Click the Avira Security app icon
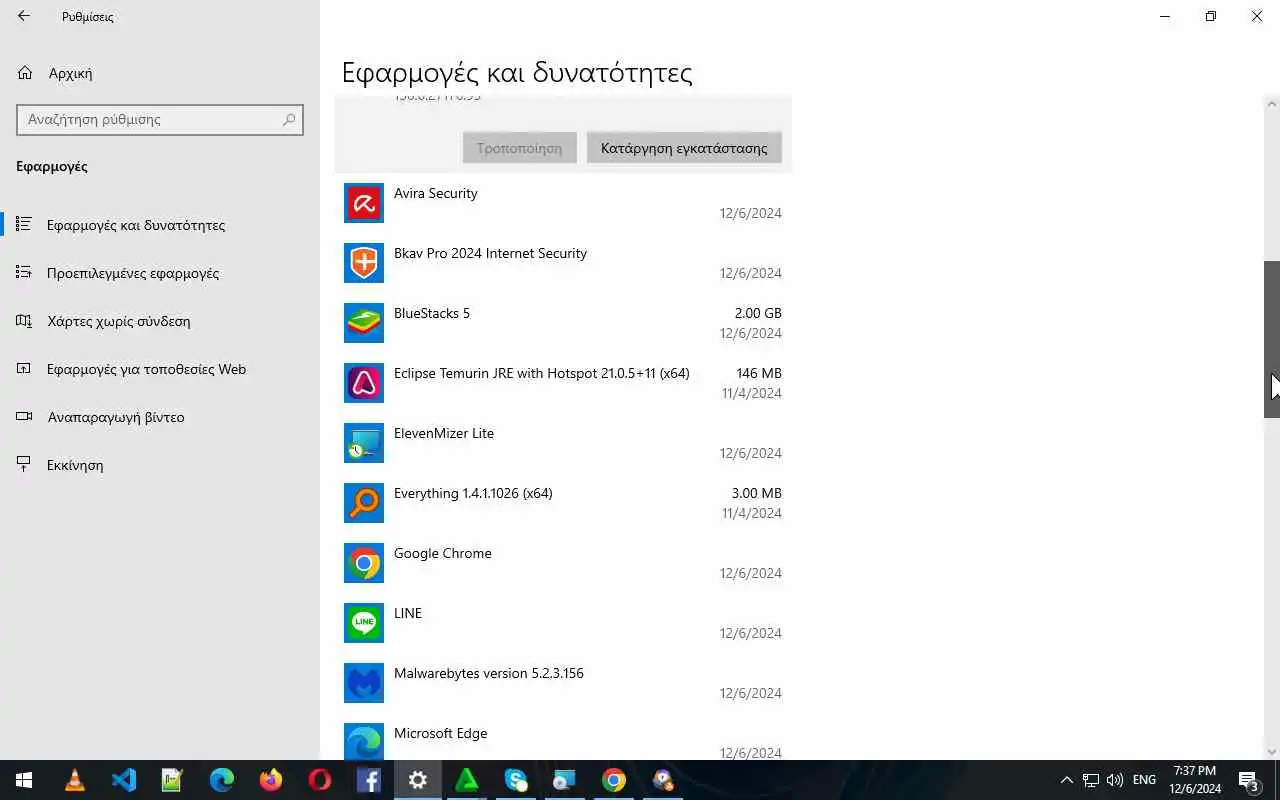The image size is (1280, 800). [x=364, y=203]
